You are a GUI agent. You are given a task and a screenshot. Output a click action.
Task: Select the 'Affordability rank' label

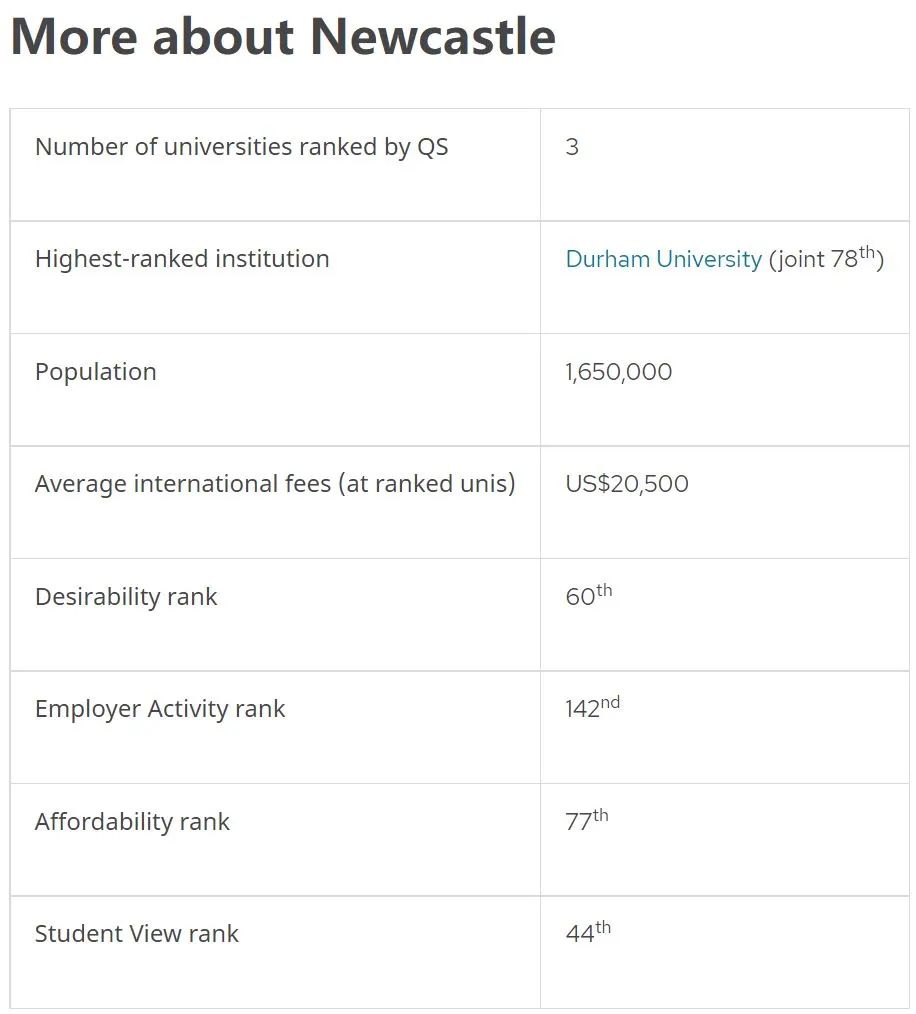(132, 822)
